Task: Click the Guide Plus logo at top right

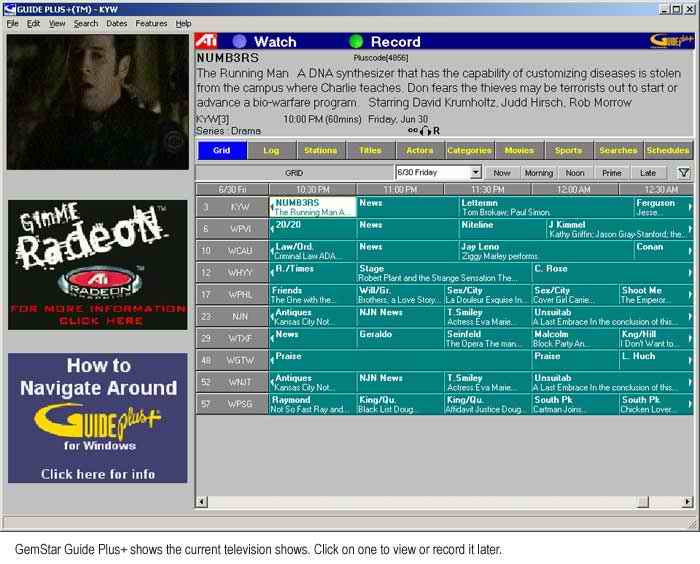Action: (x=671, y=41)
